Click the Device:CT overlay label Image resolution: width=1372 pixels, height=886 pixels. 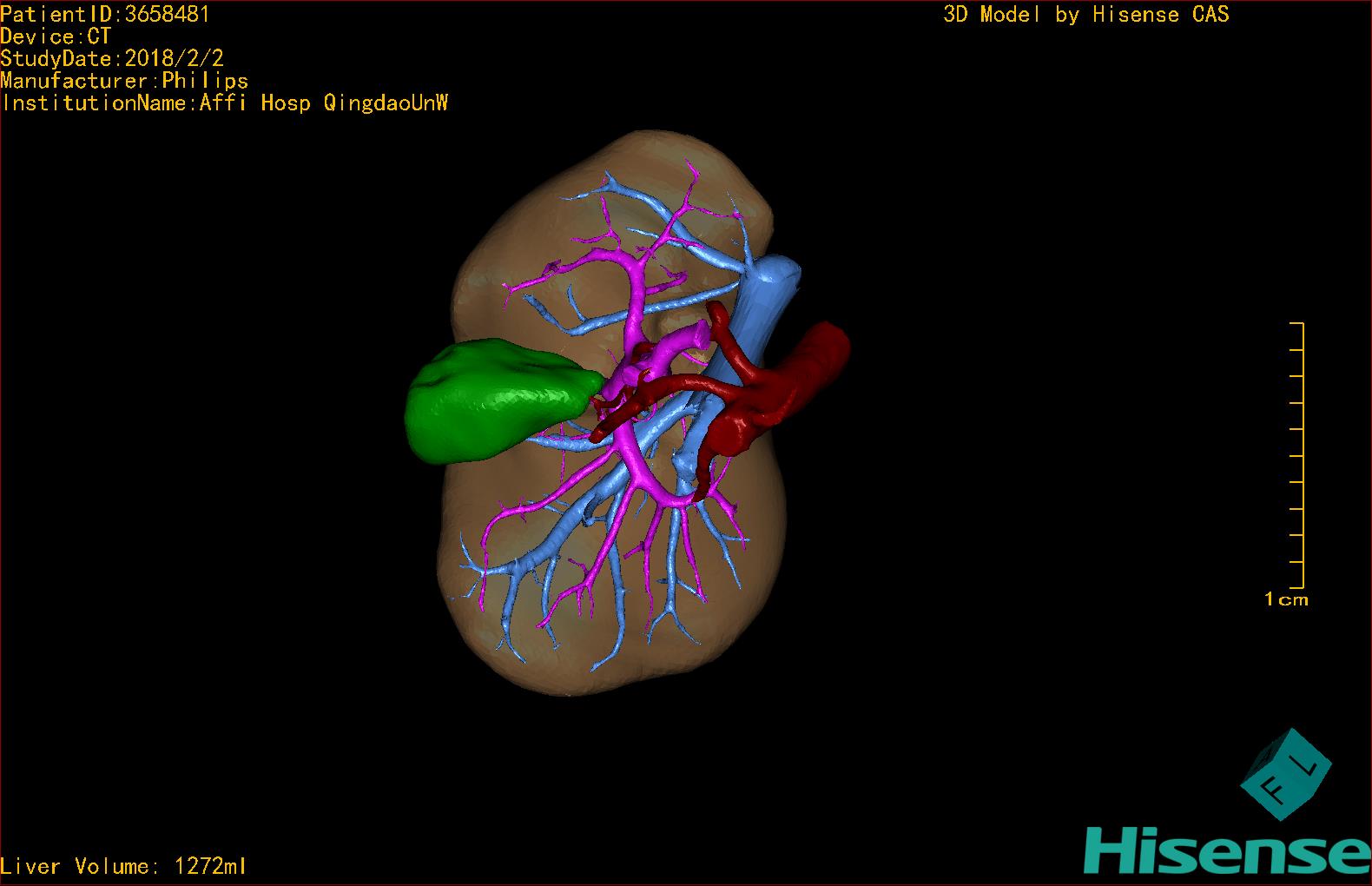56,36
